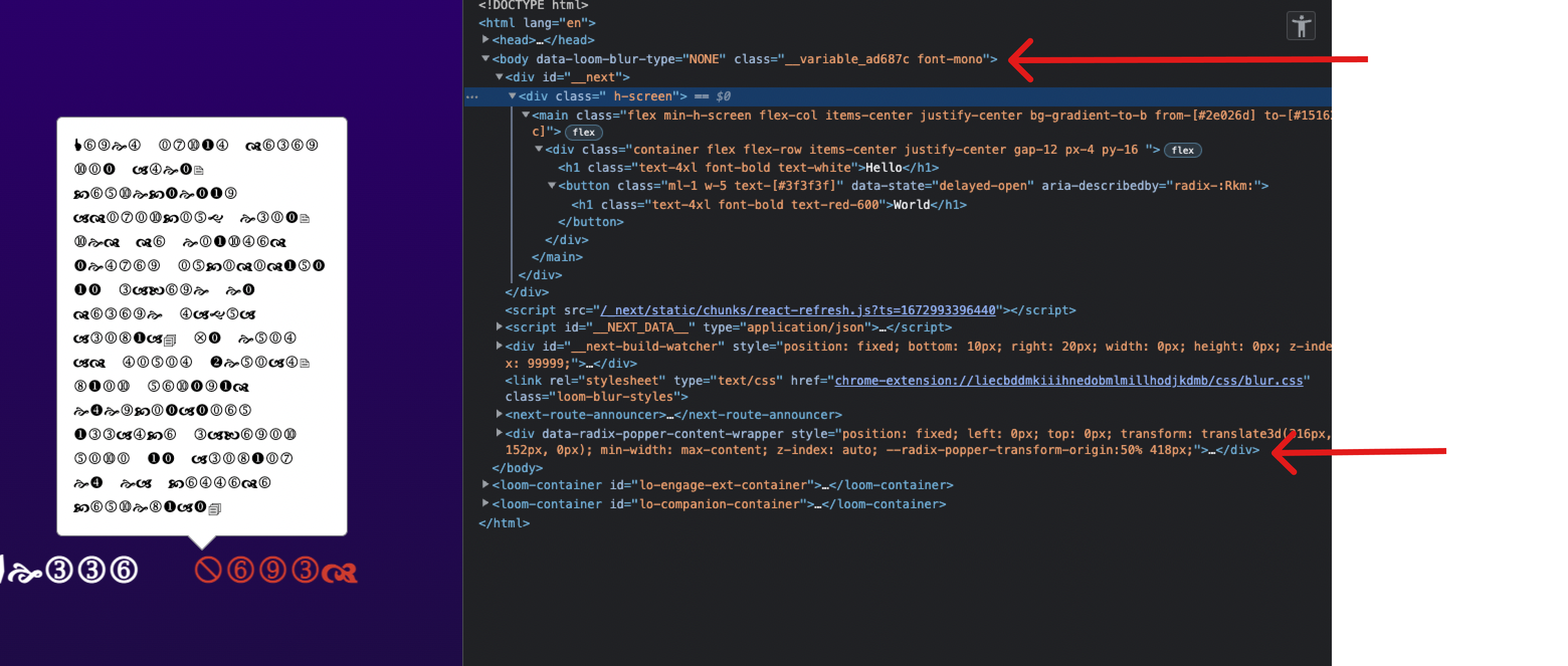
Task: Collapse the body element
Action: click(484, 58)
